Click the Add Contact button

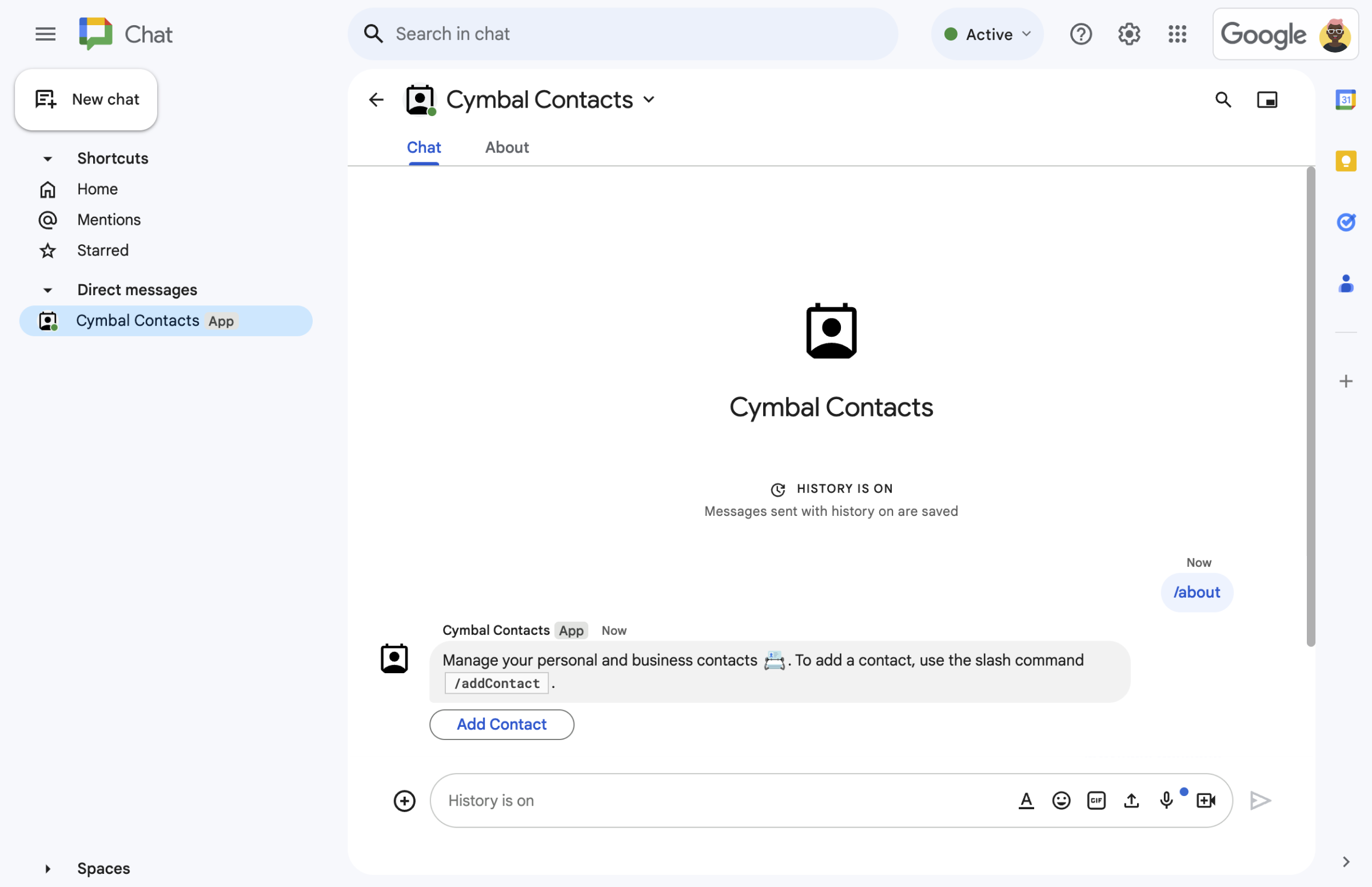point(501,724)
